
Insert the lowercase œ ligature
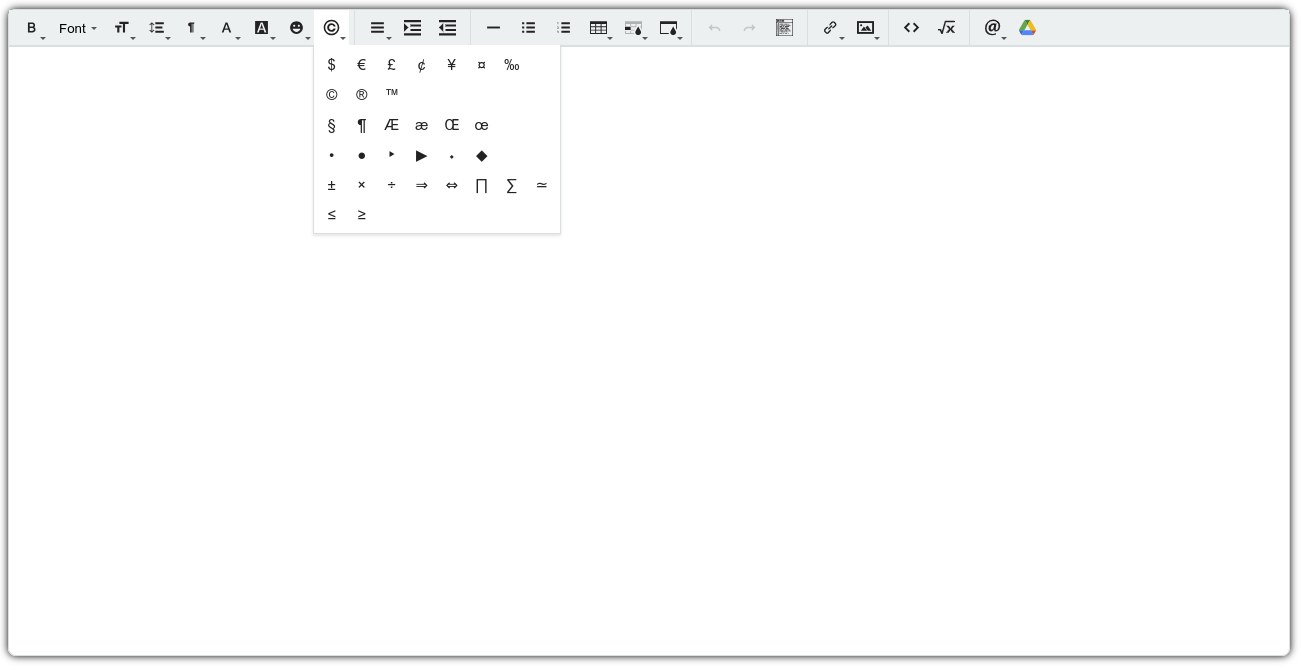click(x=482, y=125)
